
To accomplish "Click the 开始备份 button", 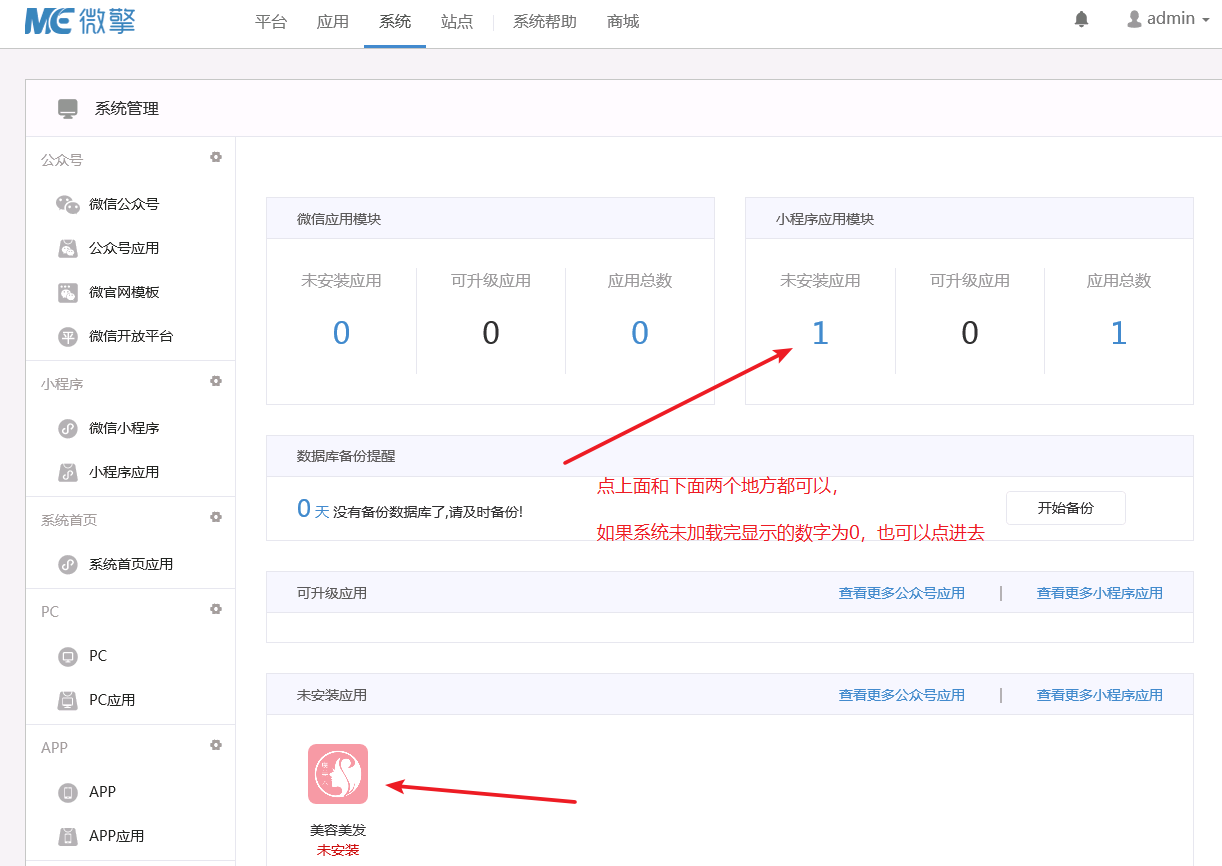I will point(1066,508).
